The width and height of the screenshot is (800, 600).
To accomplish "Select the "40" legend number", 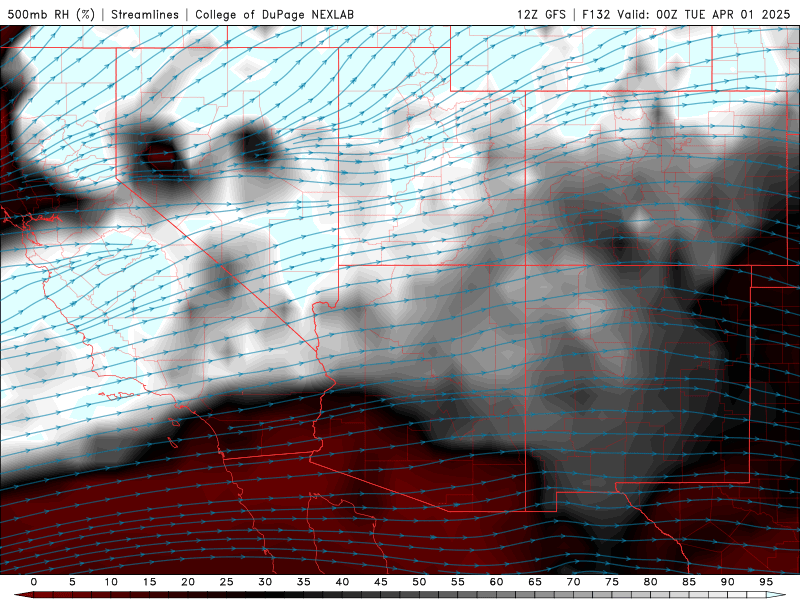I will coord(342,582).
